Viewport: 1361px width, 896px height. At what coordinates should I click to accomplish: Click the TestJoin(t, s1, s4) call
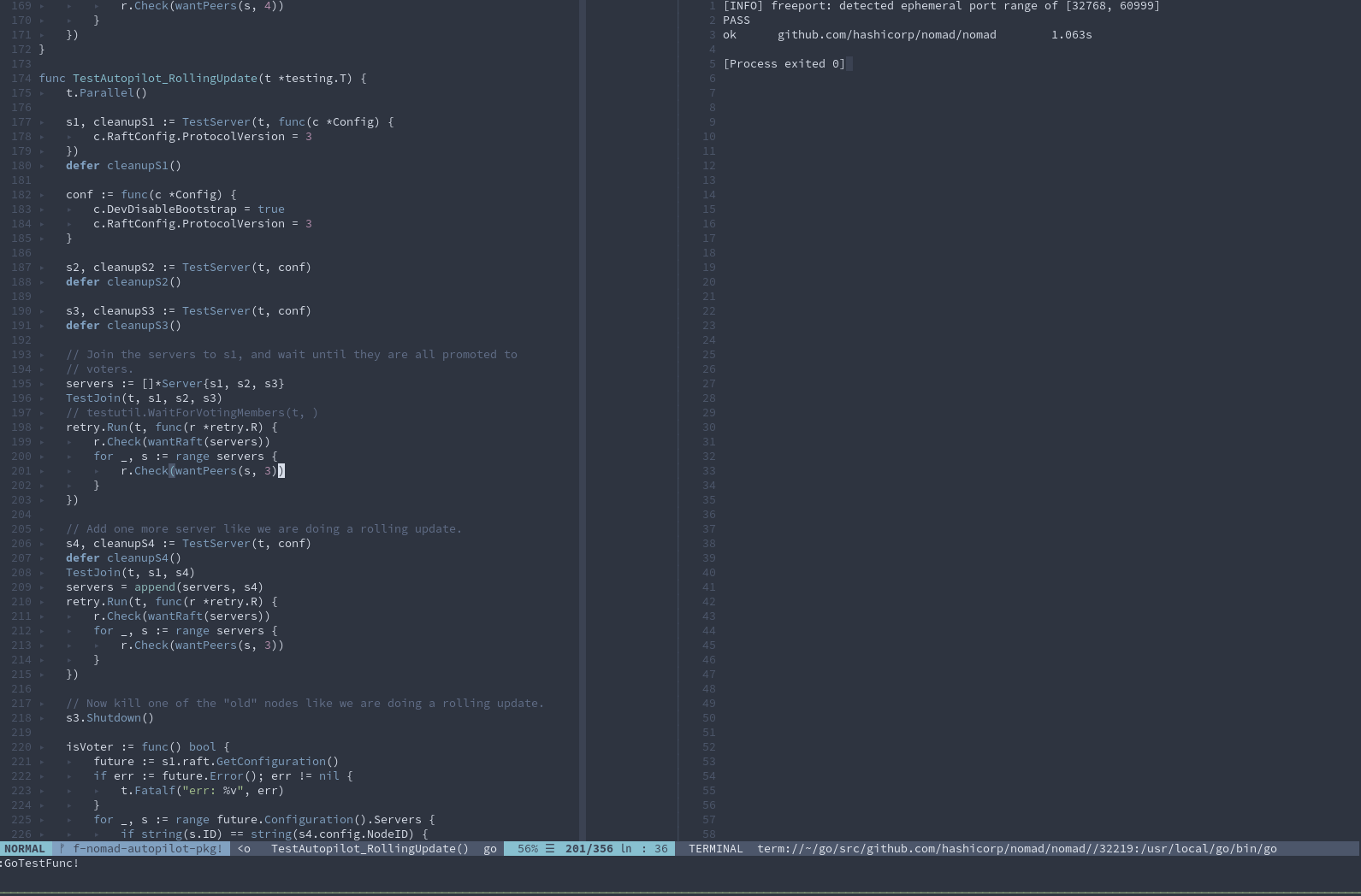pos(131,573)
